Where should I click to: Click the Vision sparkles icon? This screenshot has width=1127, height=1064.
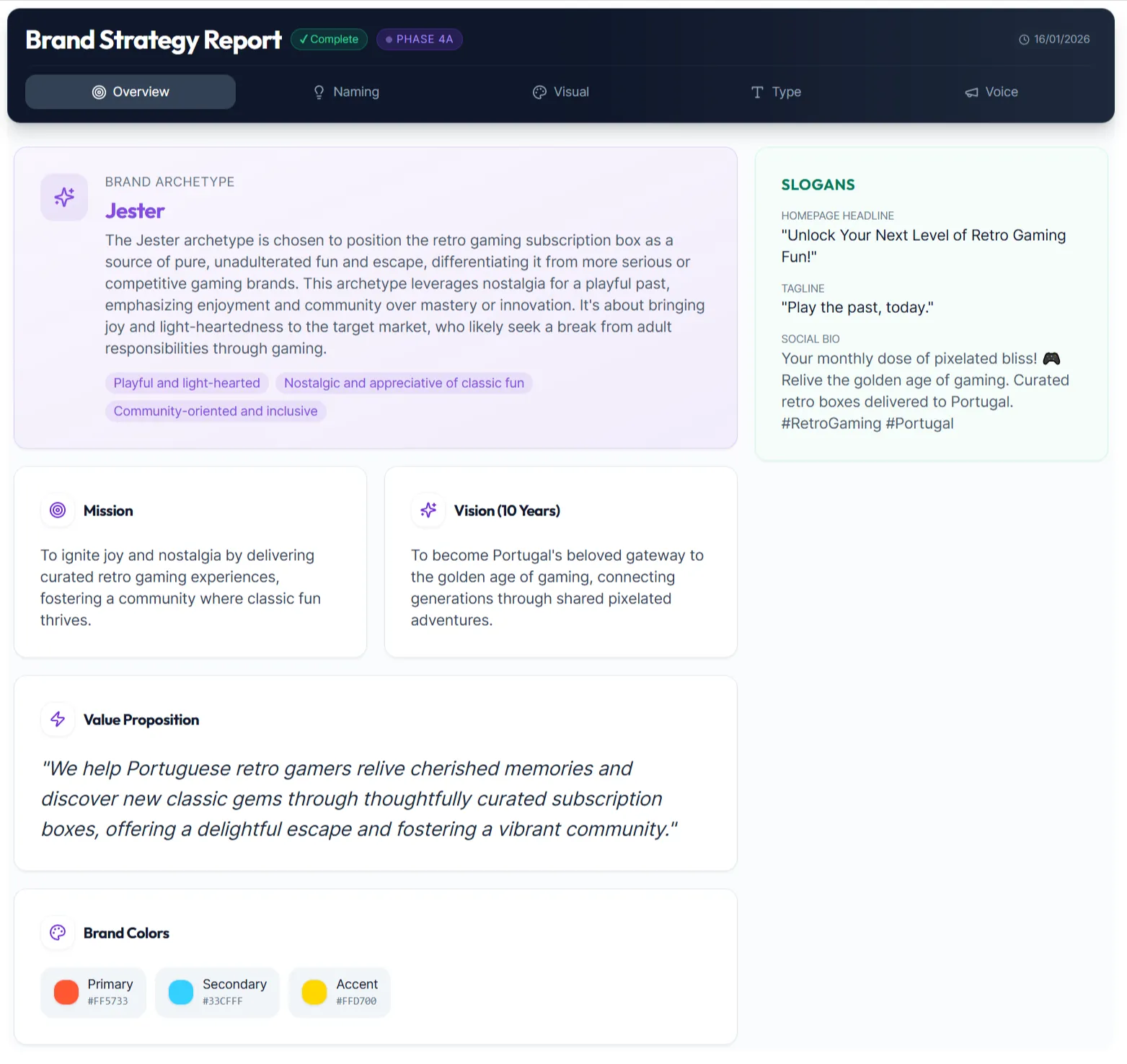tap(428, 510)
